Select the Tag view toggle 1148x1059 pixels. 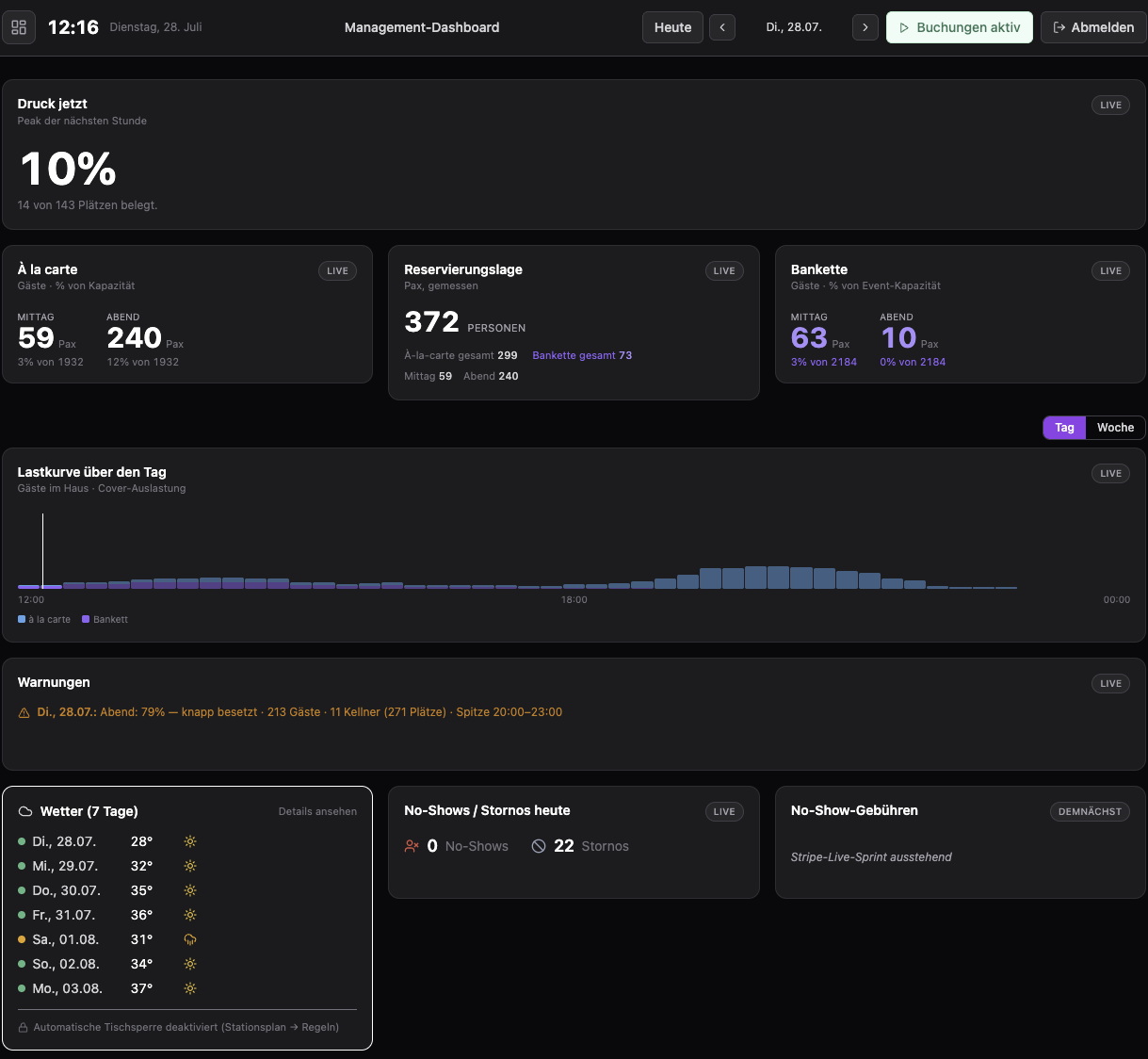coord(1064,428)
